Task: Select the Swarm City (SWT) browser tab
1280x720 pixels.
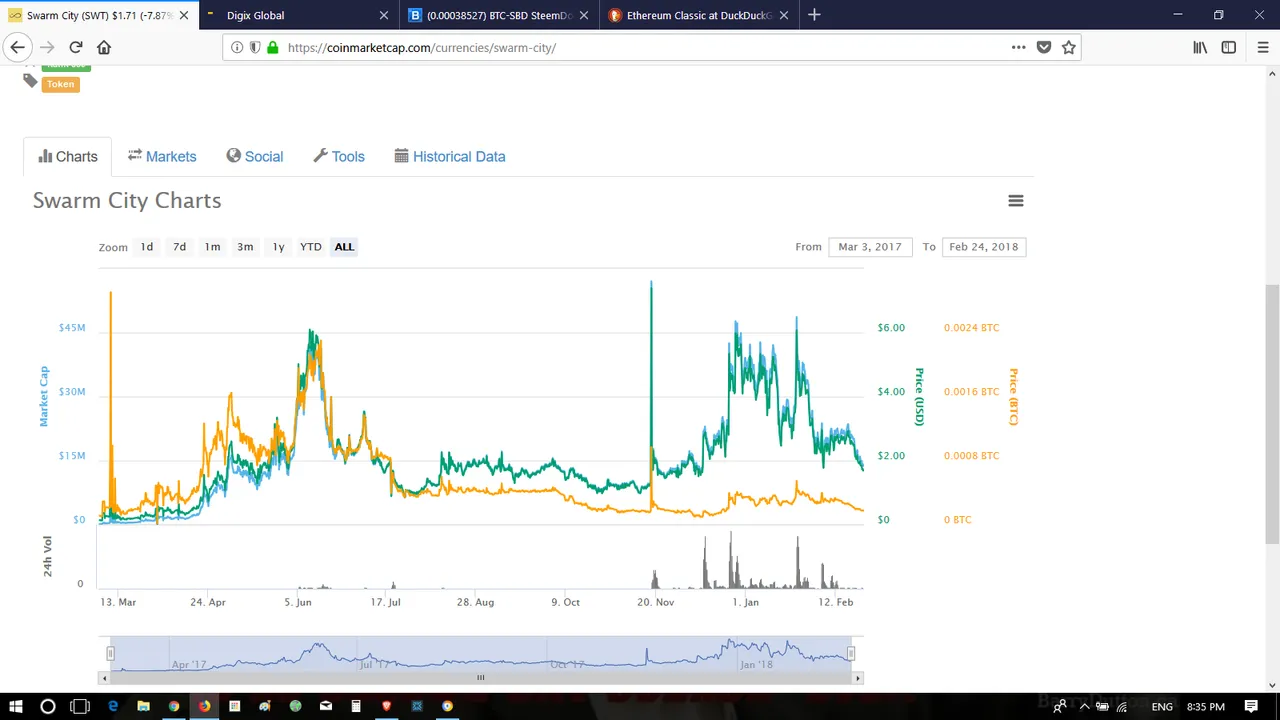Action: (100, 15)
